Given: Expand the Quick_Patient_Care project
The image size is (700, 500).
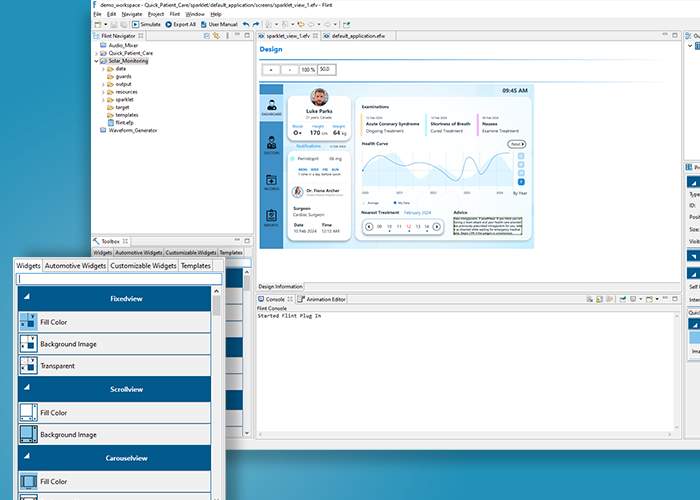Looking at the screenshot, I should pos(96,52).
